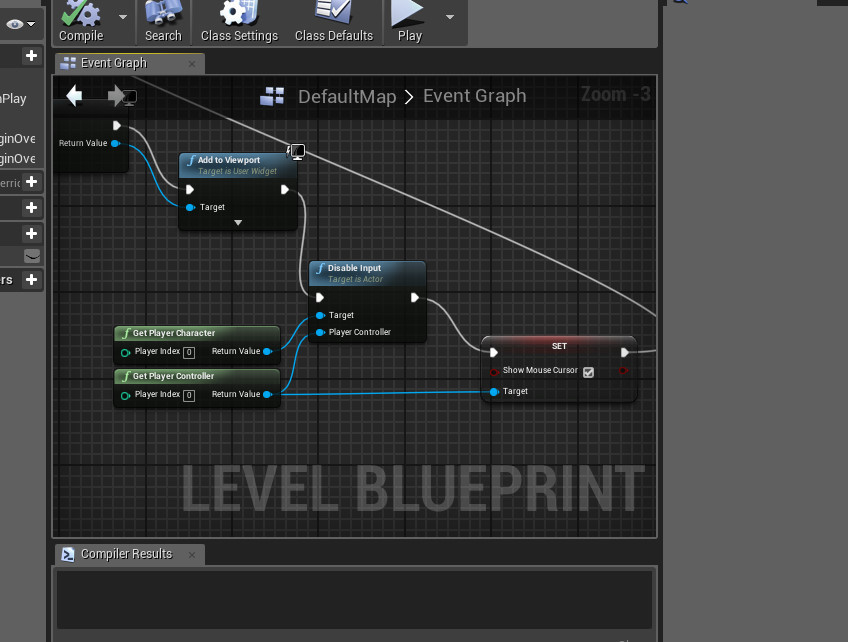Open Class Defaults from the toolbar
The width and height of the screenshot is (848, 642).
[x=334, y=23]
